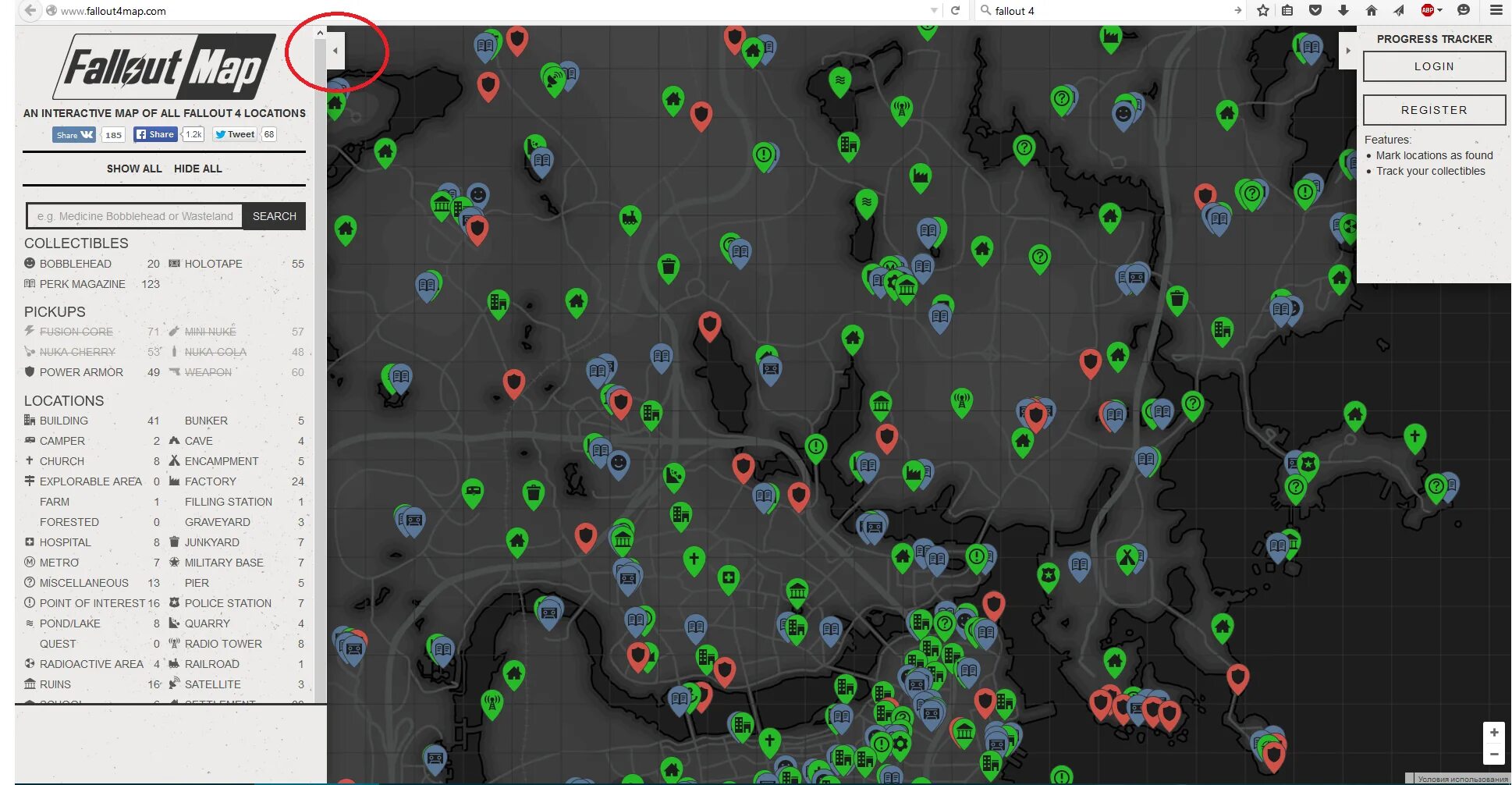
Task: Click the browser search box containing 'fallout 4'
Action: pos(1112,11)
